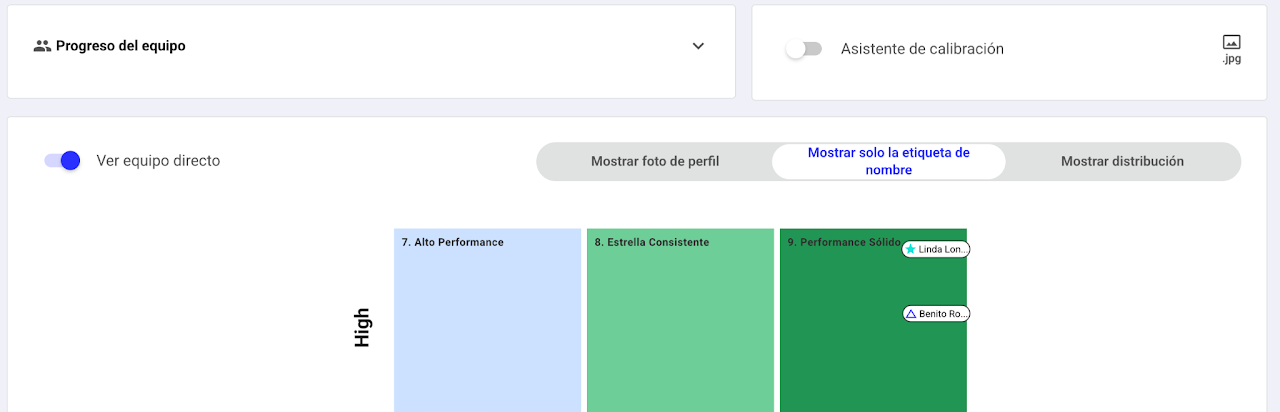Click the 9. Performance Sólido heading

842,242
